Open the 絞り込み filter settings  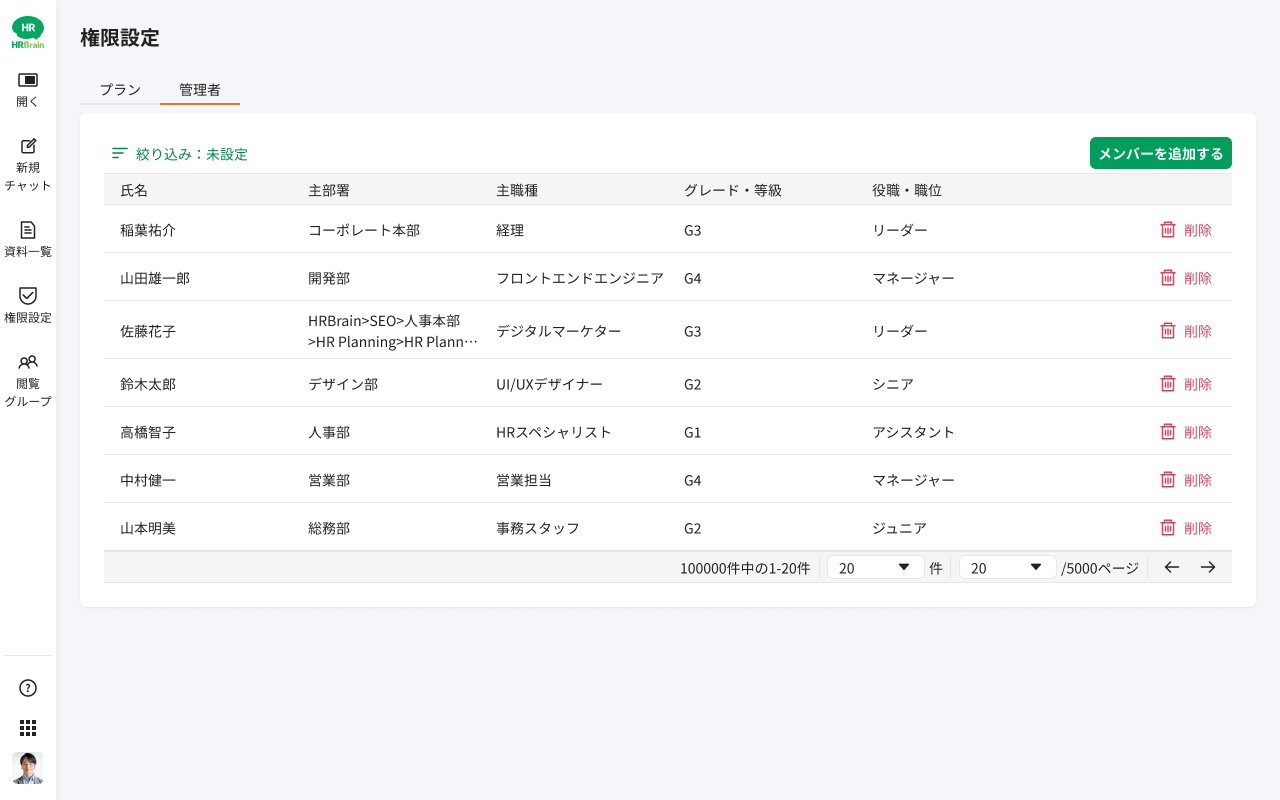(180, 154)
